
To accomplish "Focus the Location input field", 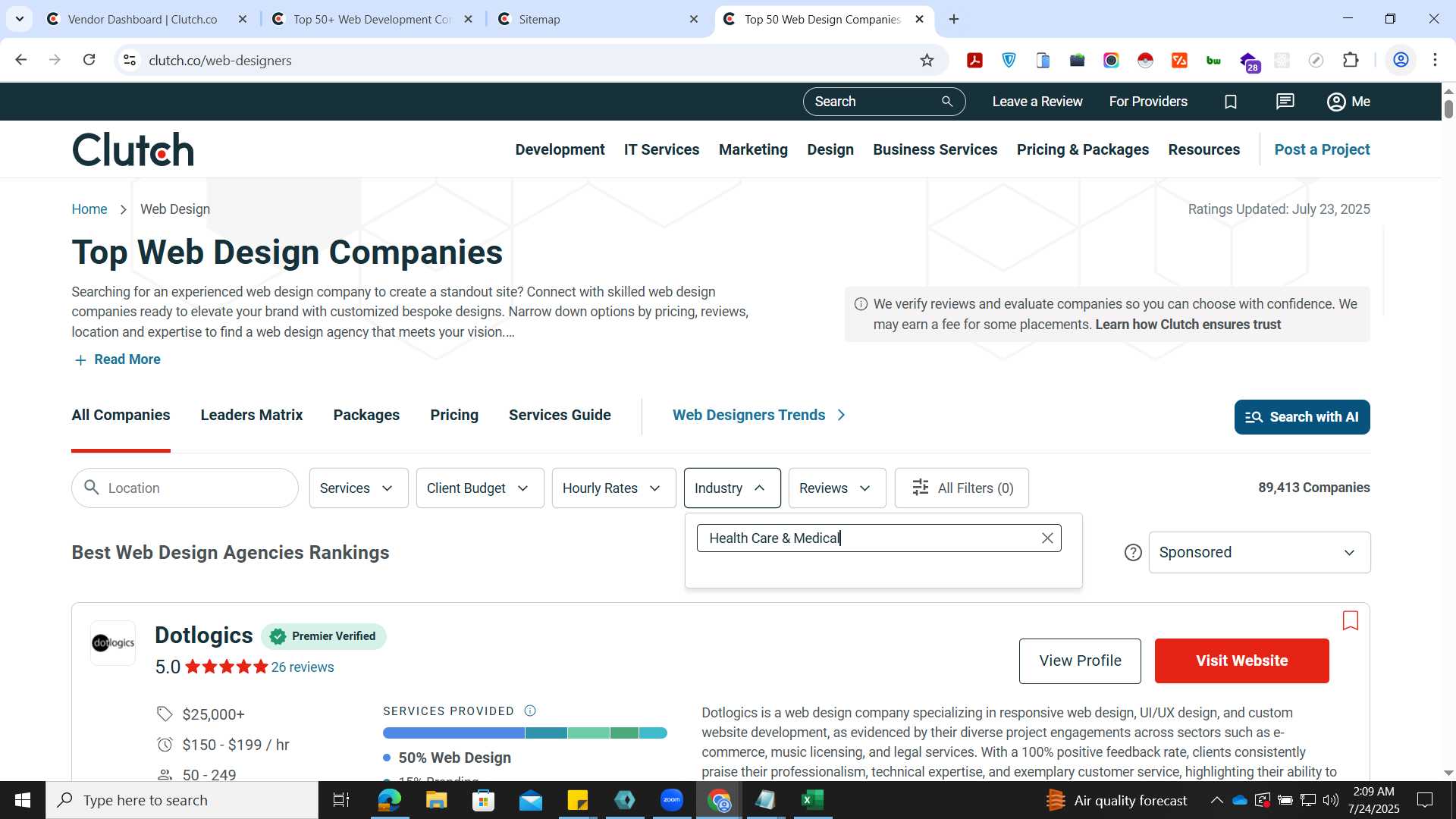I will click(x=185, y=488).
